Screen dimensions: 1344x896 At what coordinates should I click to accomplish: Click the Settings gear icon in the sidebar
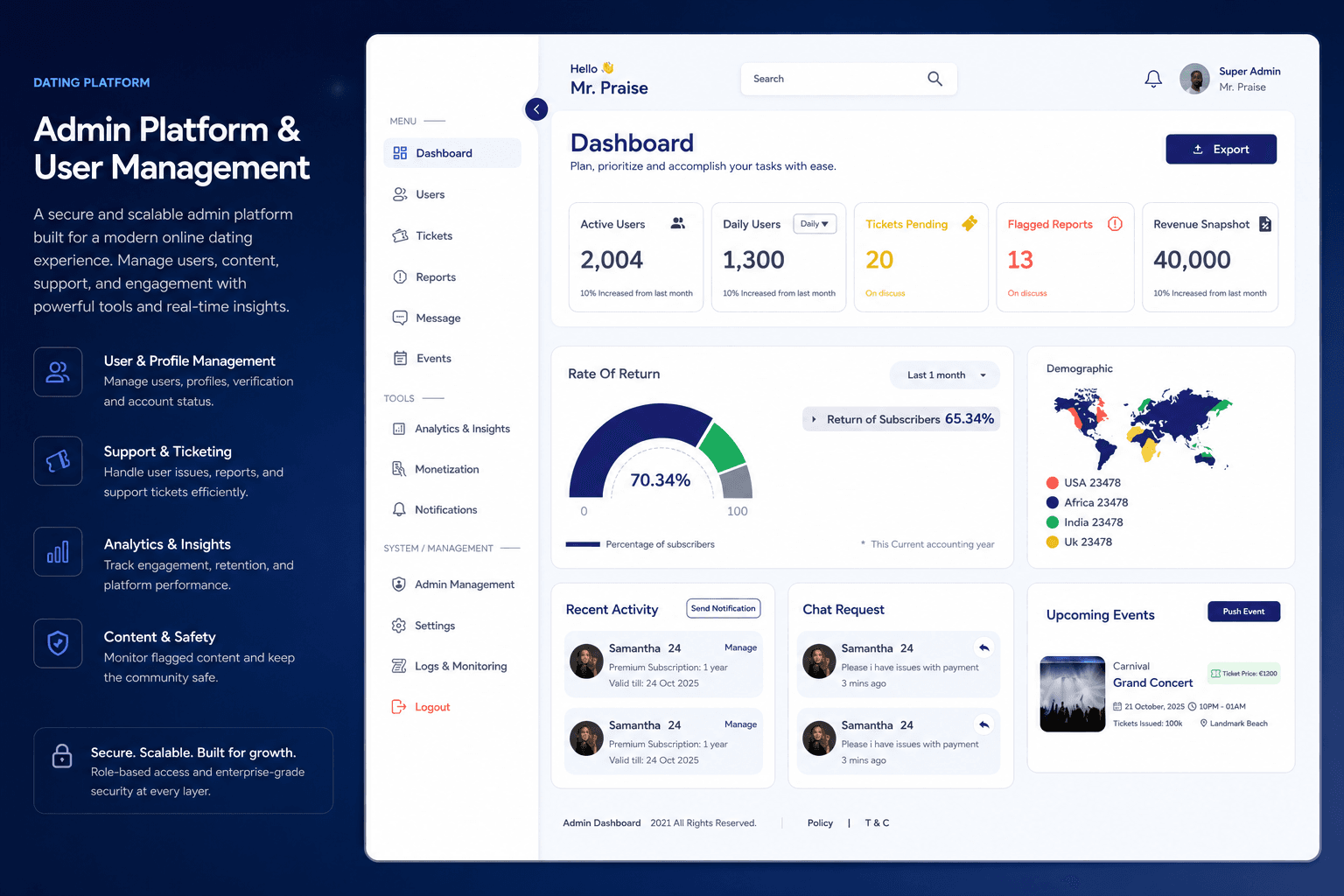click(399, 626)
